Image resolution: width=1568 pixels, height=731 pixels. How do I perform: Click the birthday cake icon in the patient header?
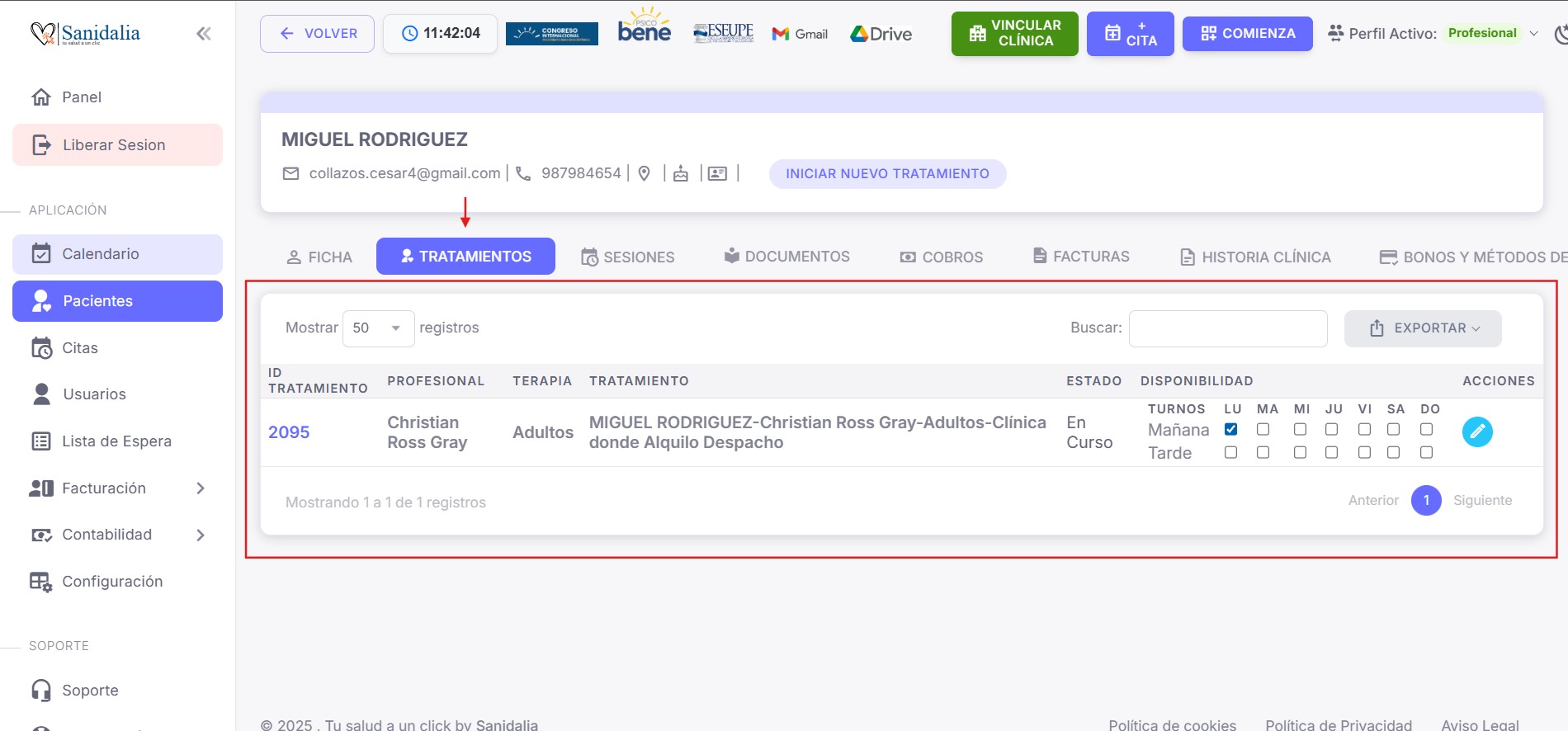pyautogui.click(x=681, y=173)
